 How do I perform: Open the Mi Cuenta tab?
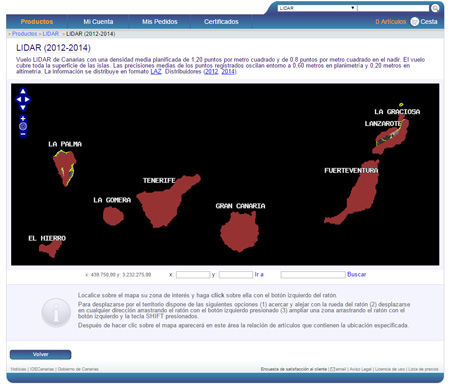click(x=98, y=22)
